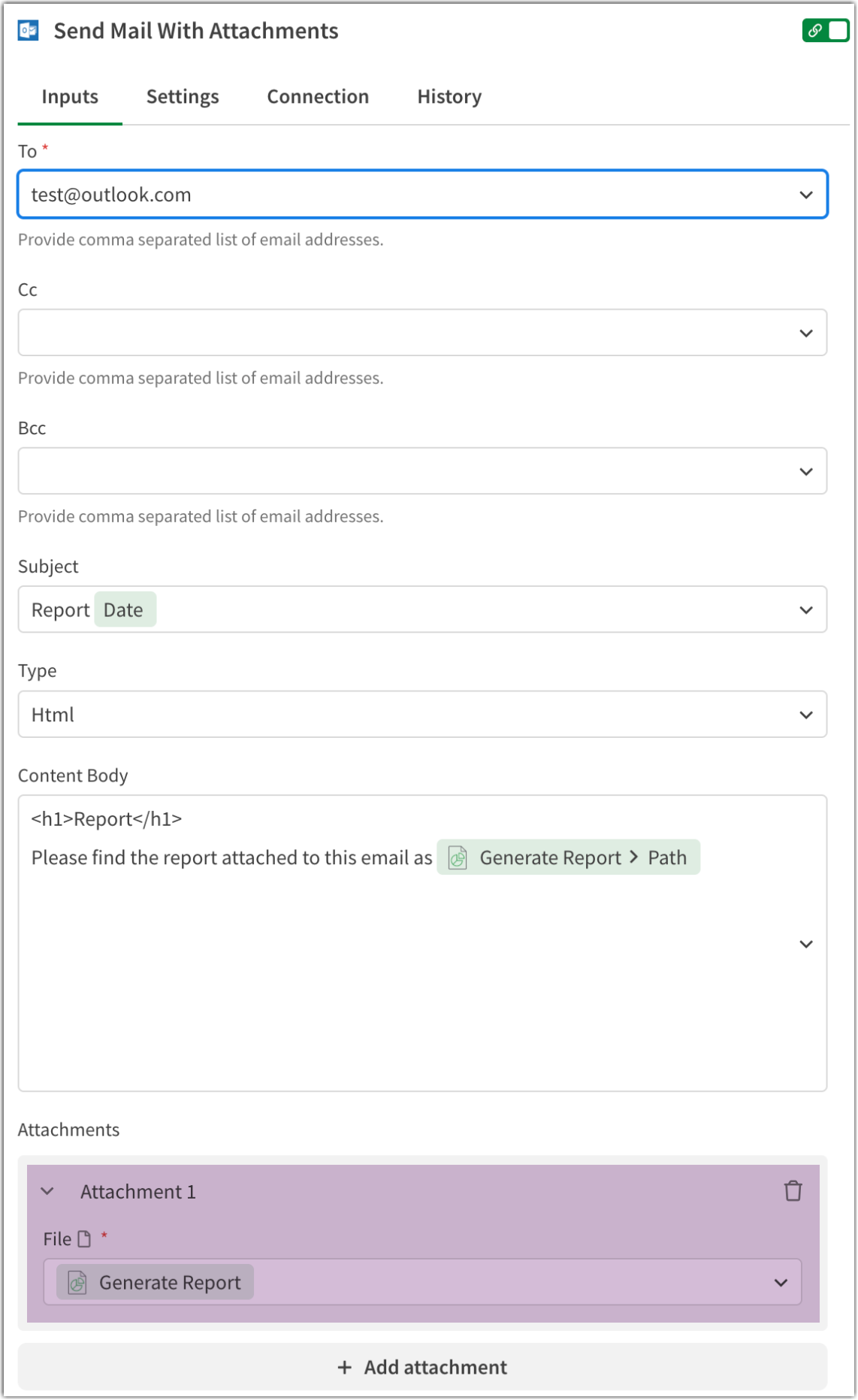
Task: Click the file icon beside File label
Action: point(84,1239)
